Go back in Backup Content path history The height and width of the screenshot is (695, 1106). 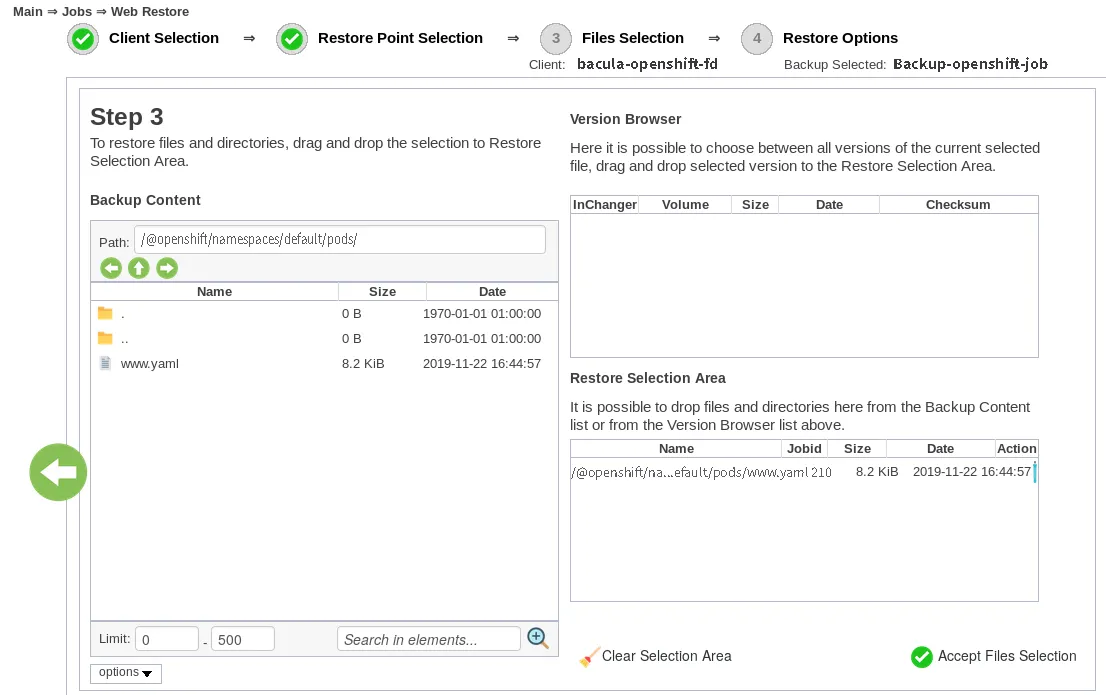coord(111,268)
